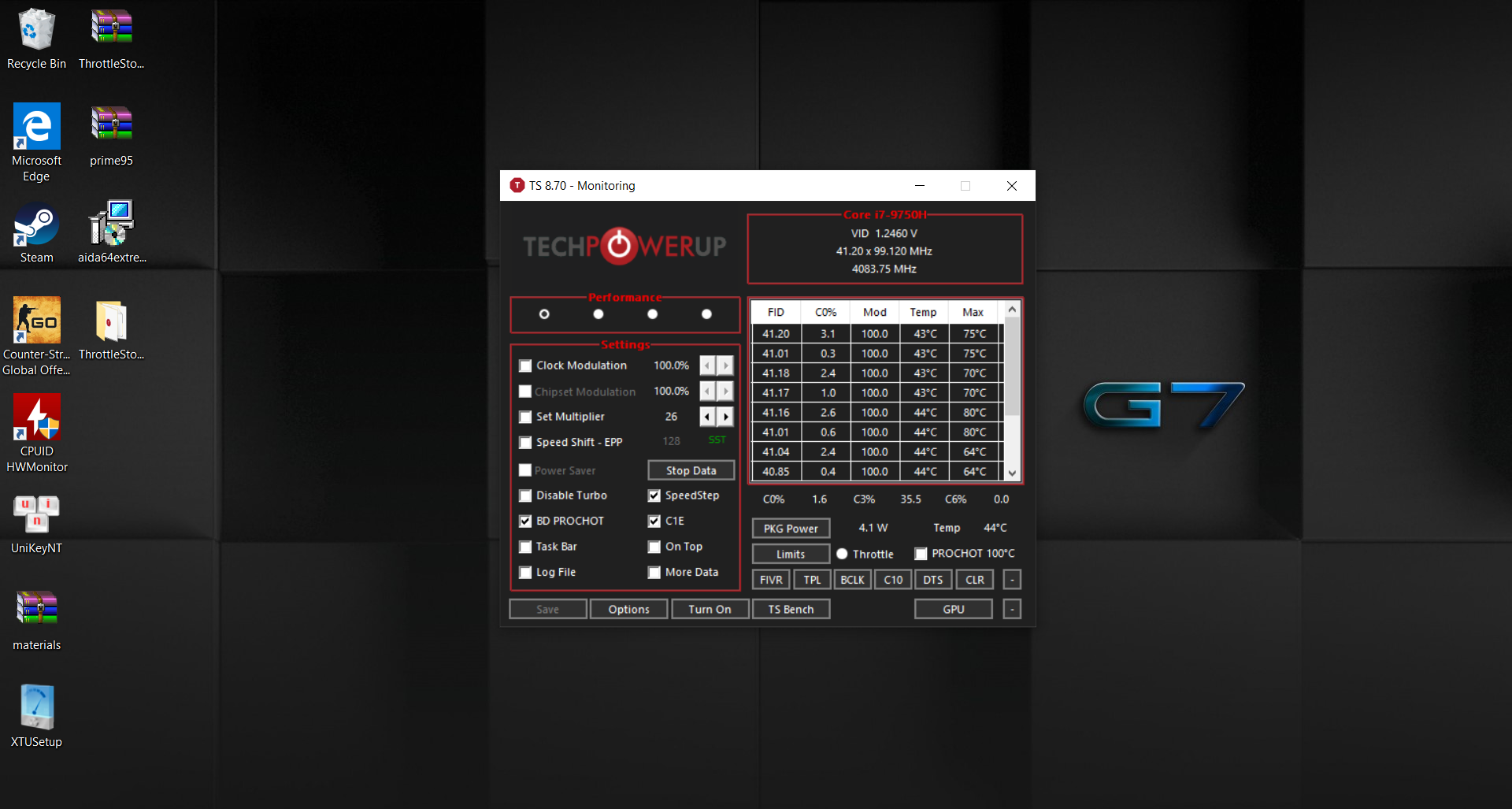Open the Recycle Bin desktop icon
Screen dimensions: 1512x809
36,39
